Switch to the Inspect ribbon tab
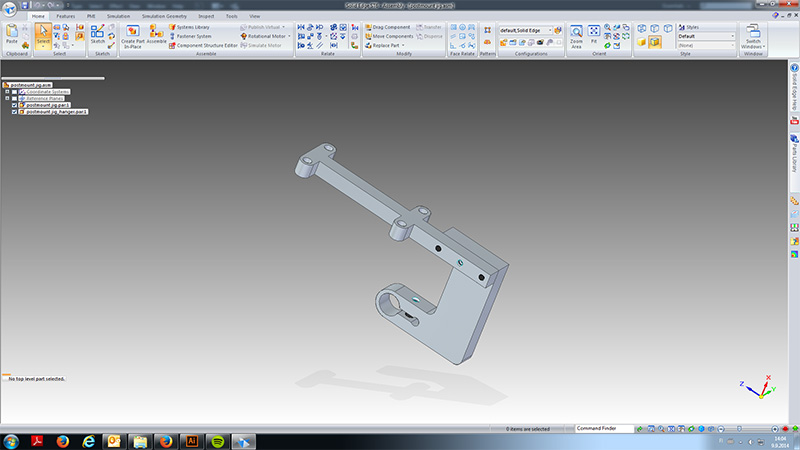Viewport: 800px width, 450px height. coord(206,16)
